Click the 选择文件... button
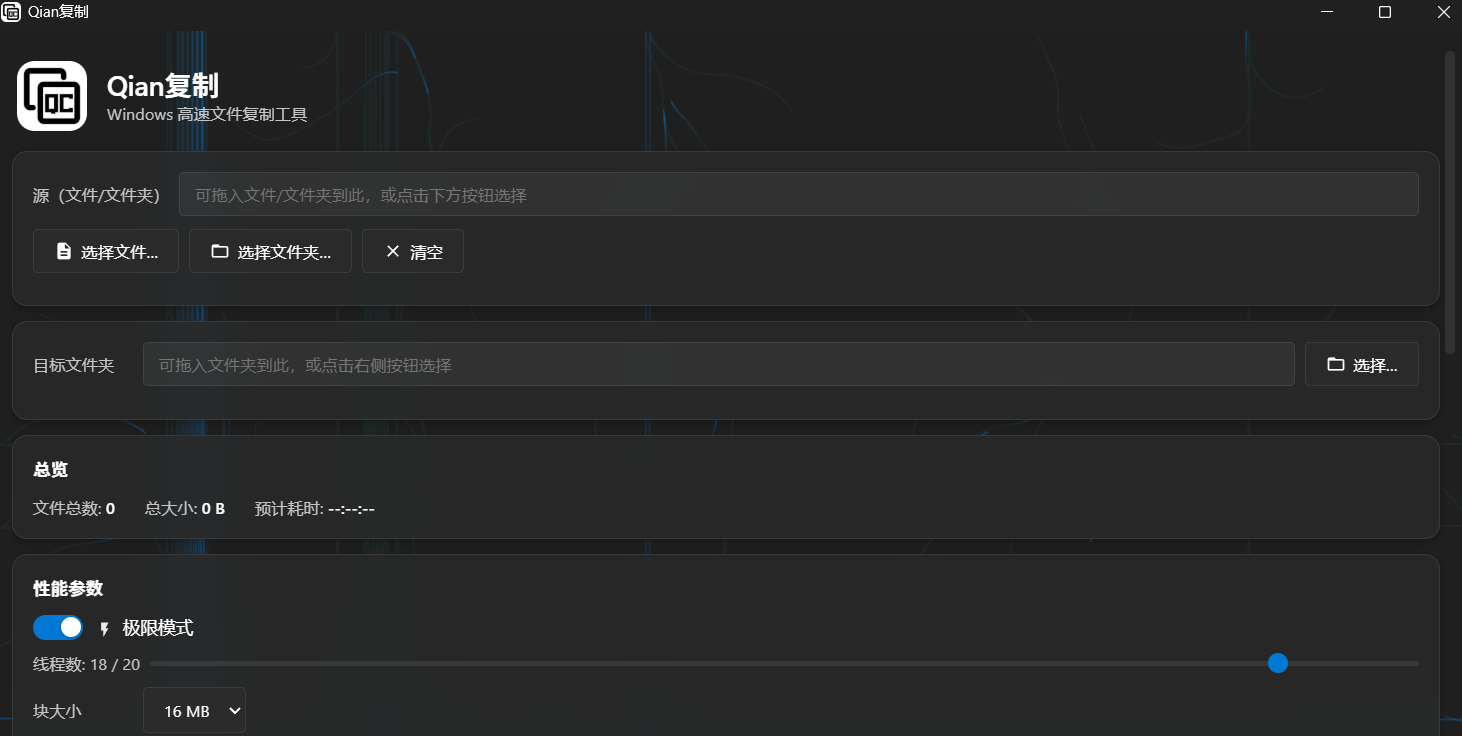 106,251
